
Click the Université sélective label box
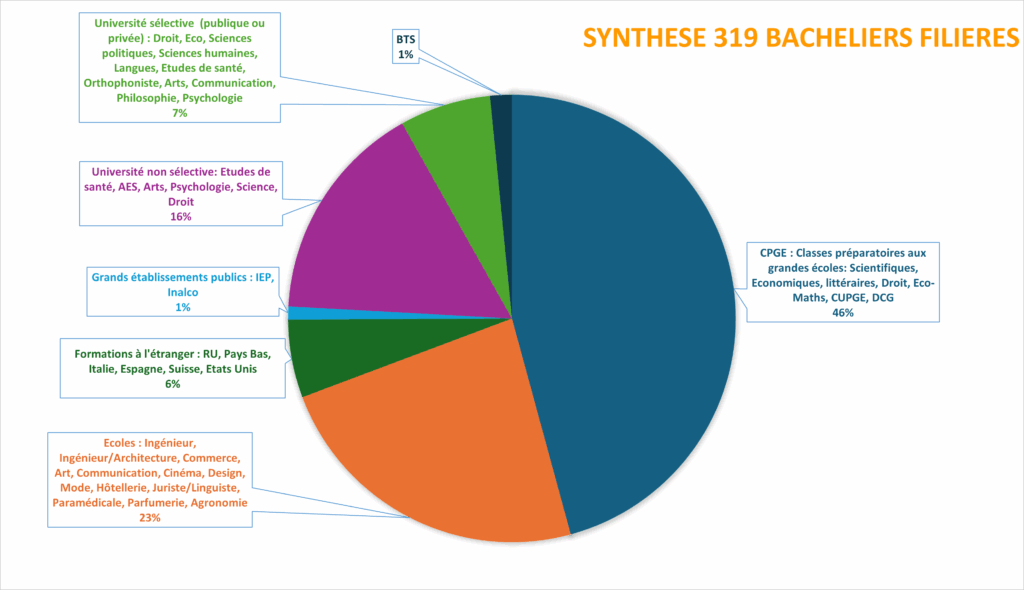[178, 67]
